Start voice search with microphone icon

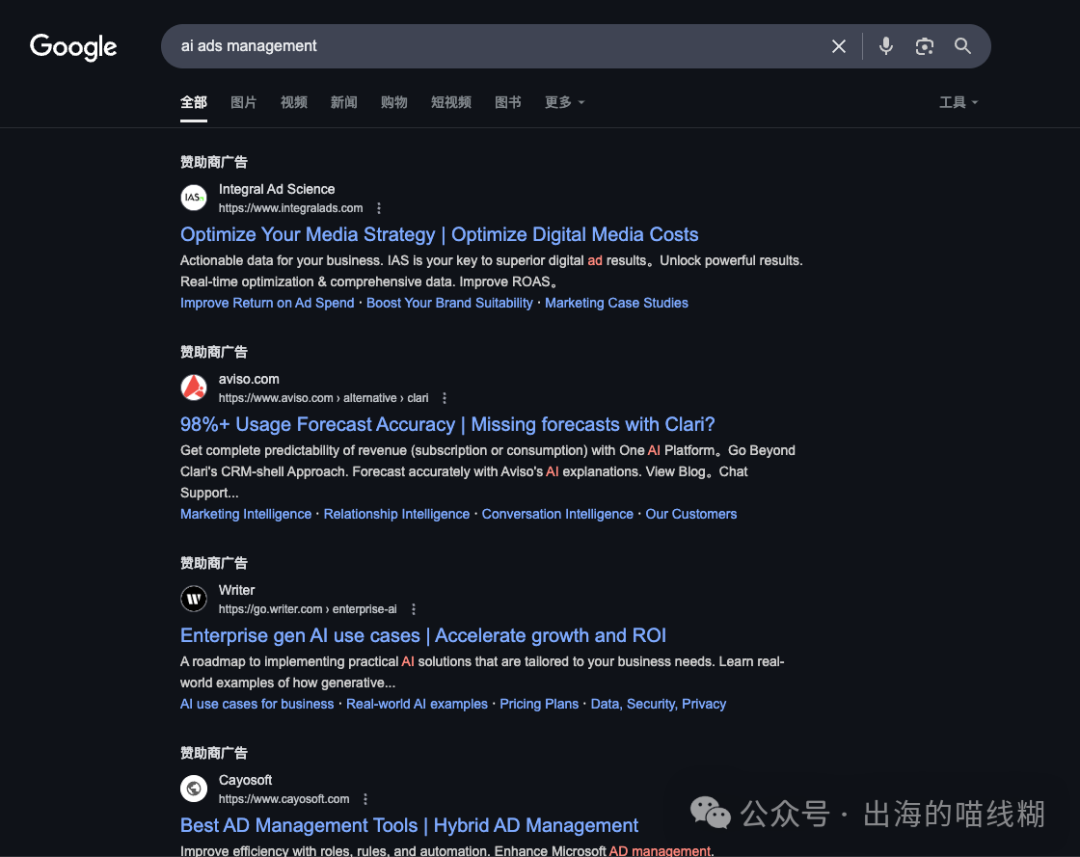click(886, 46)
